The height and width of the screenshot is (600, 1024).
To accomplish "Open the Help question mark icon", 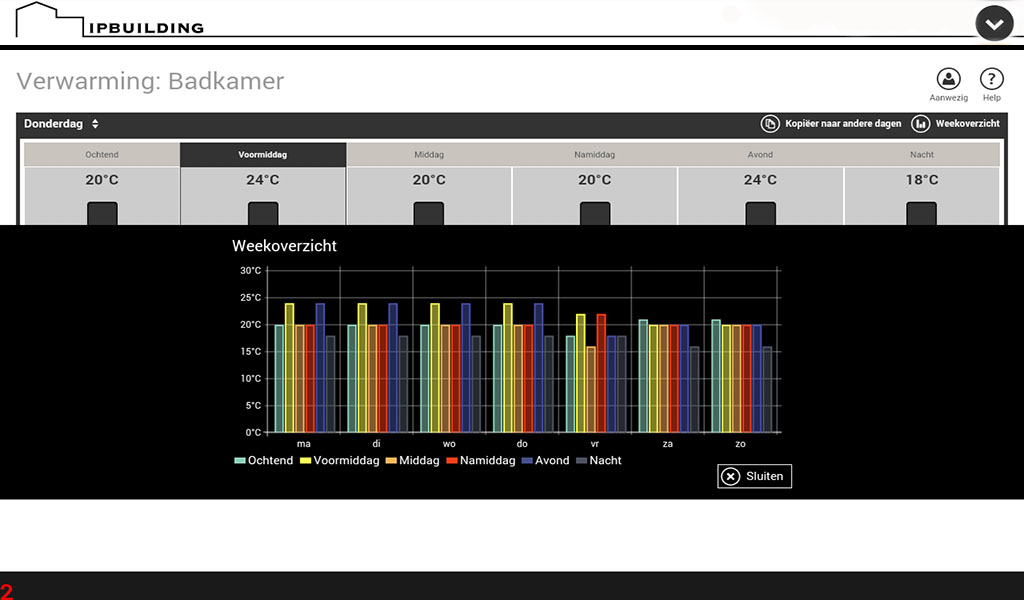I will tap(991, 79).
